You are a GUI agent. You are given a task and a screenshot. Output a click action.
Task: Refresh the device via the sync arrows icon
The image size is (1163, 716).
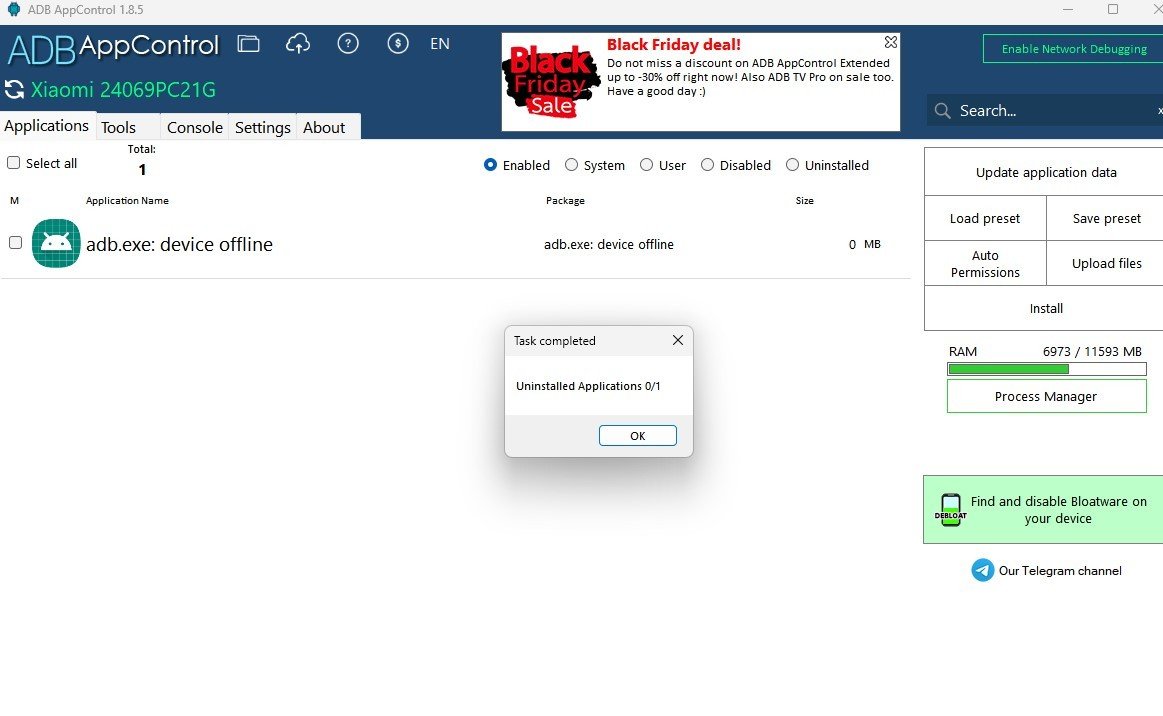(x=14, y=90)
